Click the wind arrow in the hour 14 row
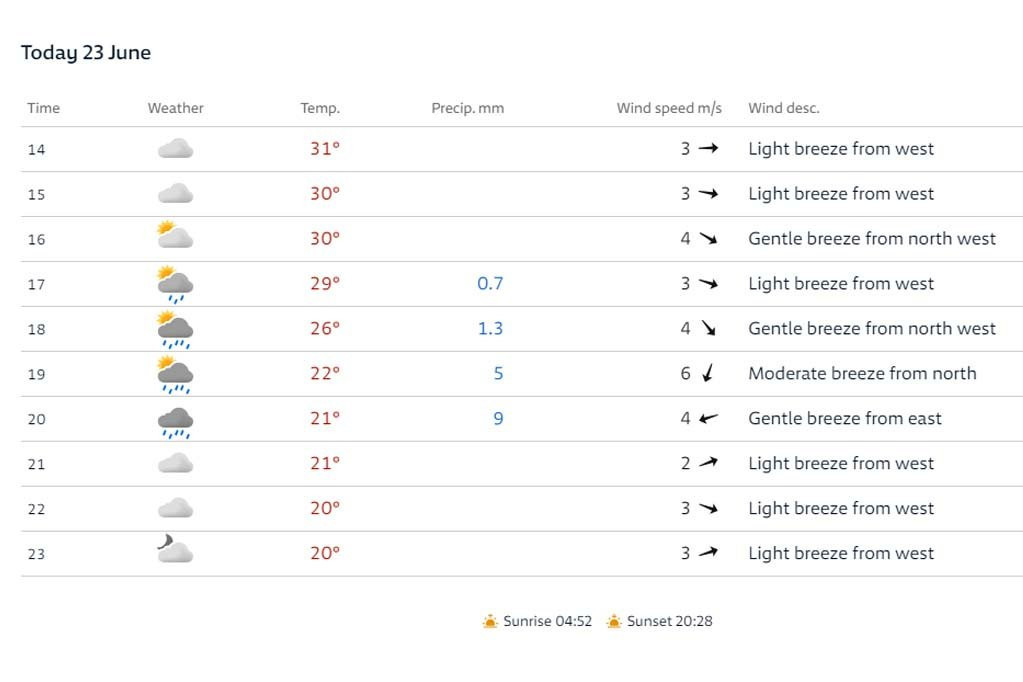Screen dimensions: 1023x682 click(x=708, y=148)
